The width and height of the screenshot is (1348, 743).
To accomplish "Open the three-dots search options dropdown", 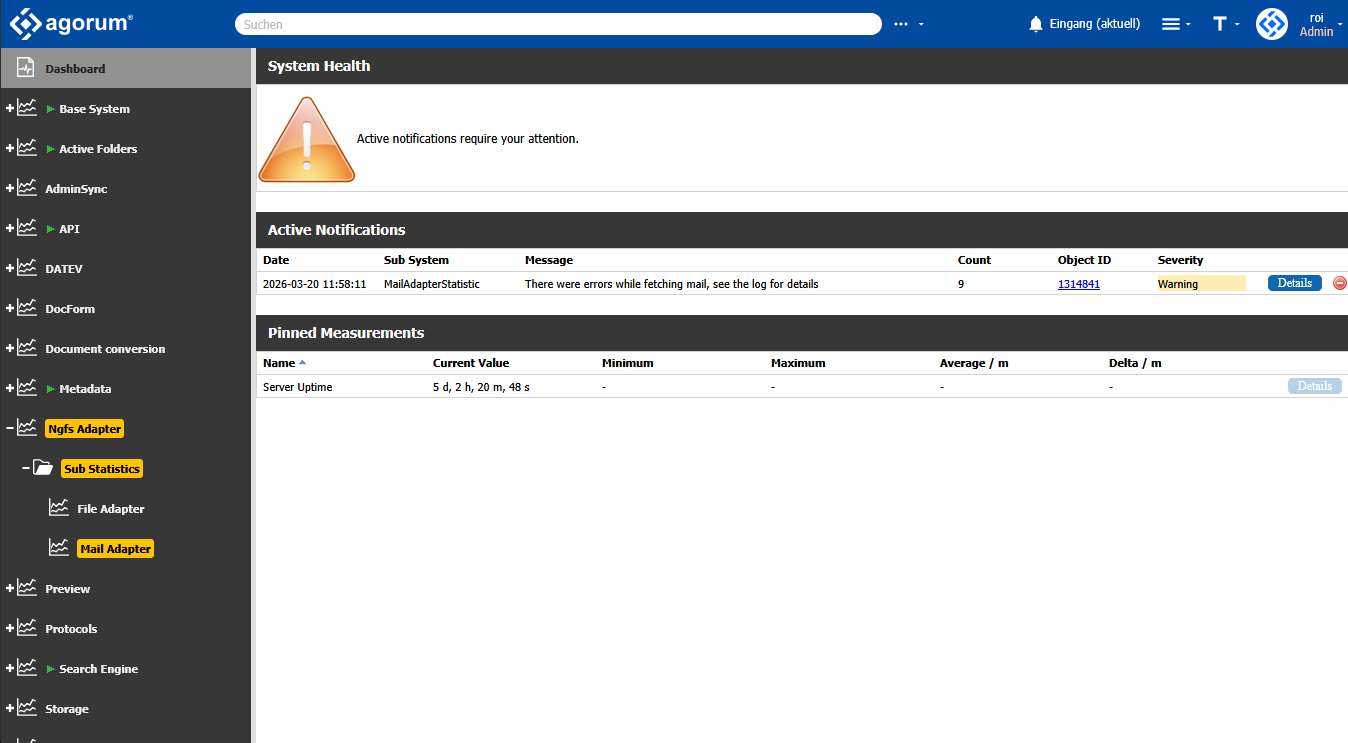I will (907, 24).
